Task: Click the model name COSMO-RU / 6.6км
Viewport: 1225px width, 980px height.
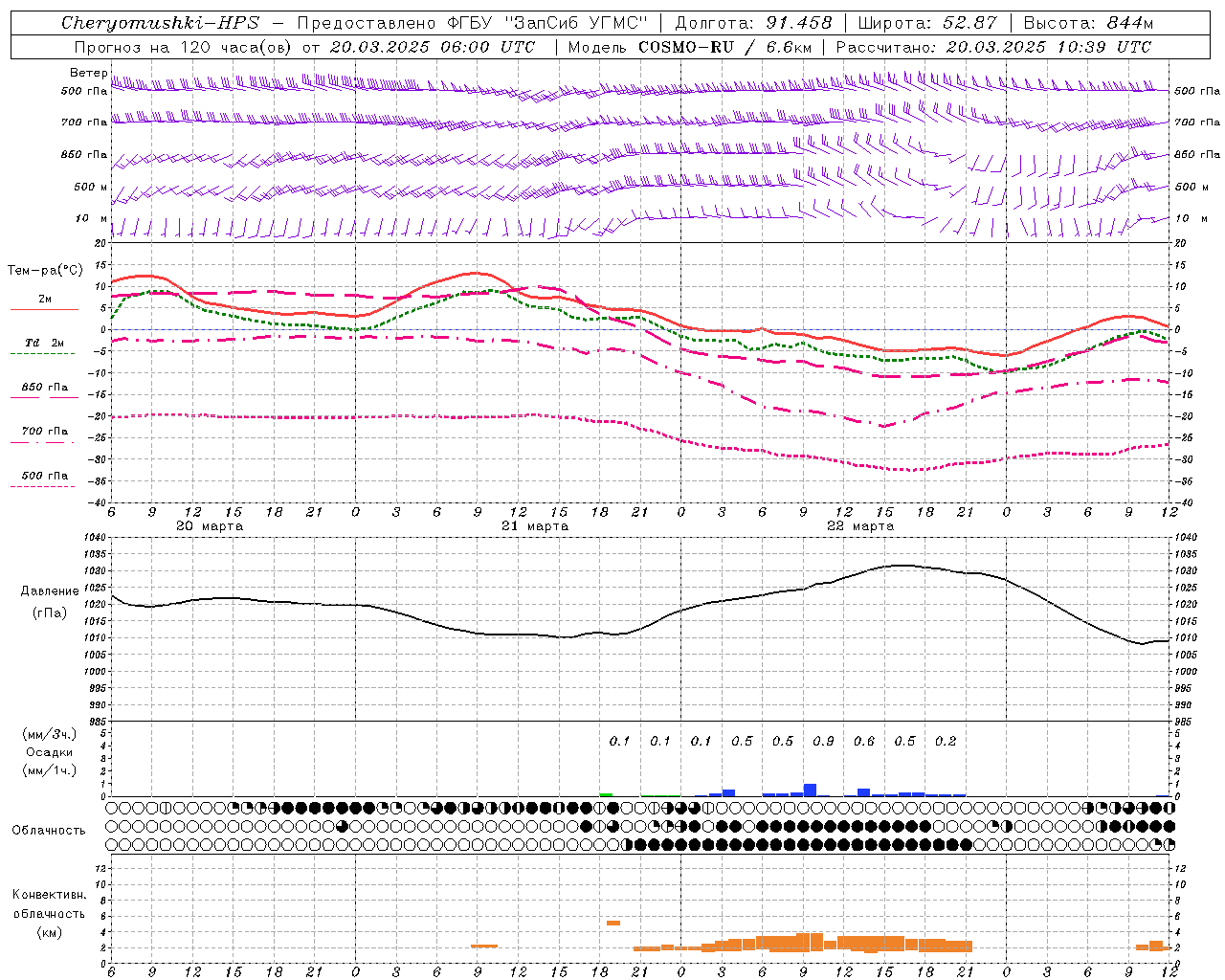Action: [725, 47]
